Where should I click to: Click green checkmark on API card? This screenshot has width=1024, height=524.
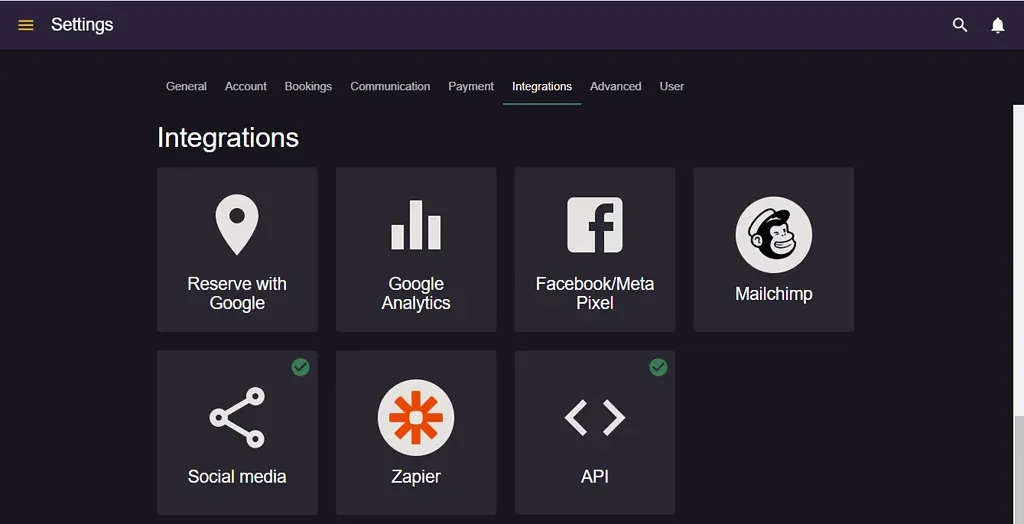coord(658,367)
